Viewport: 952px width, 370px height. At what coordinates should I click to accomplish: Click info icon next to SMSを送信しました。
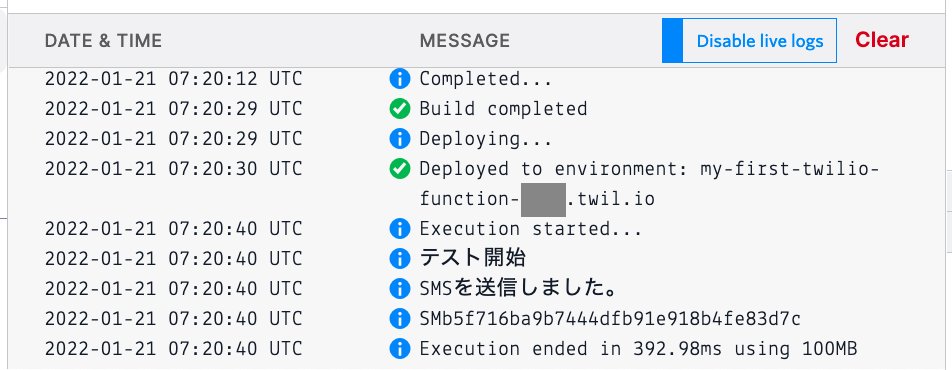399,289
